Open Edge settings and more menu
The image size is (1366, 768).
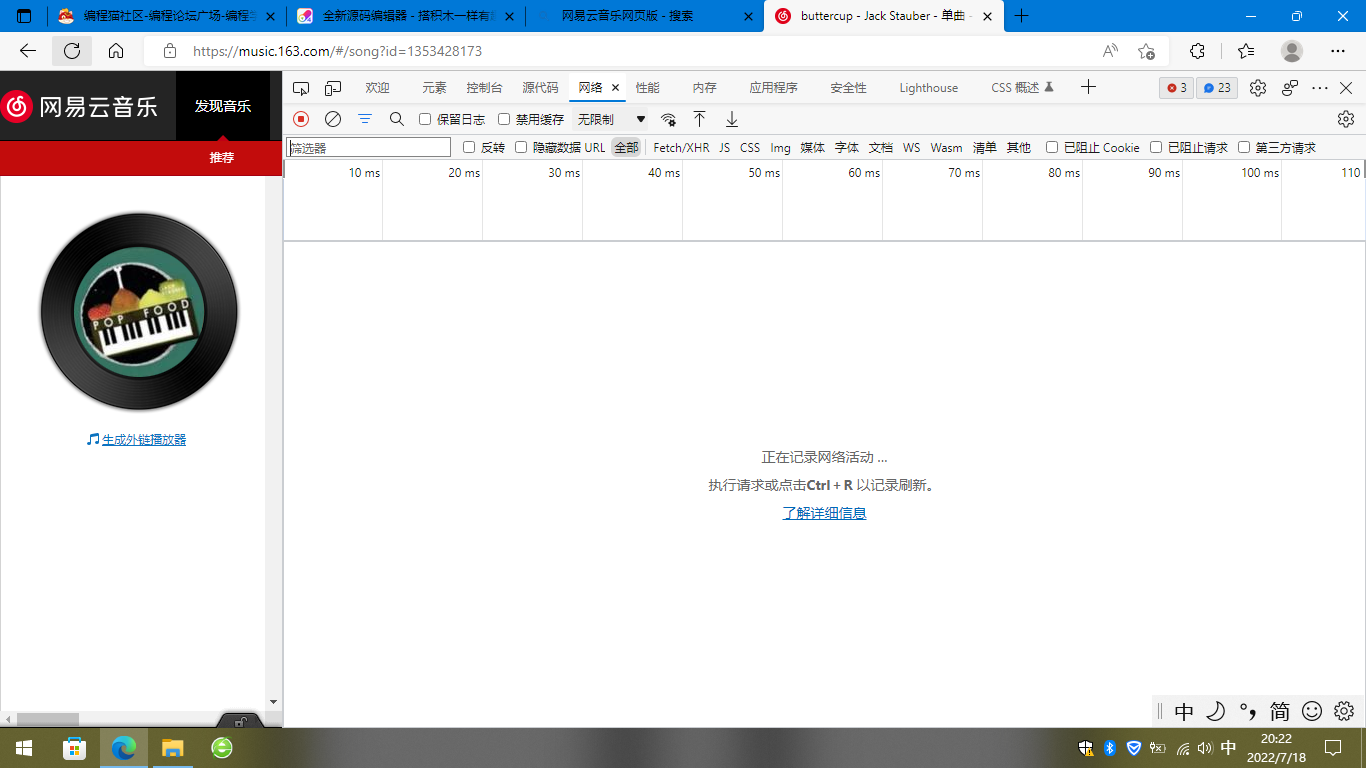(x=1338, y=51)
